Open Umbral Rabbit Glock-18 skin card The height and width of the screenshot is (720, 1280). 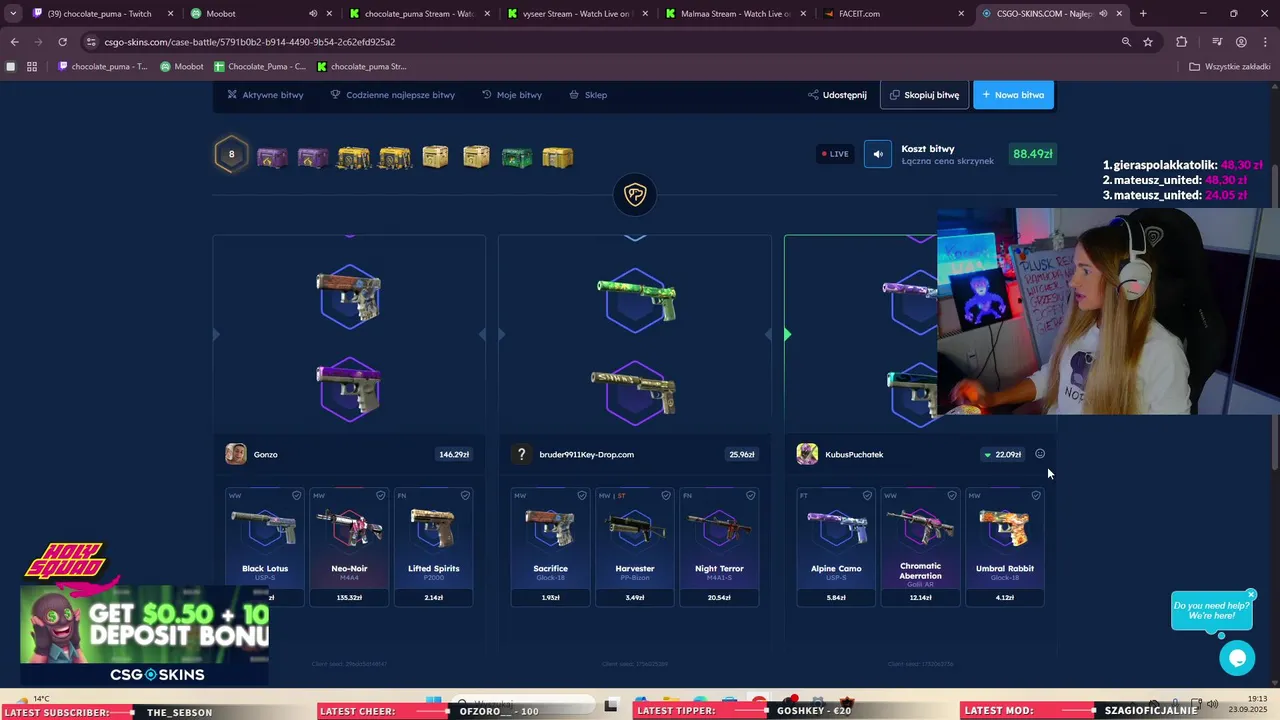click(x=1005, y=546)
